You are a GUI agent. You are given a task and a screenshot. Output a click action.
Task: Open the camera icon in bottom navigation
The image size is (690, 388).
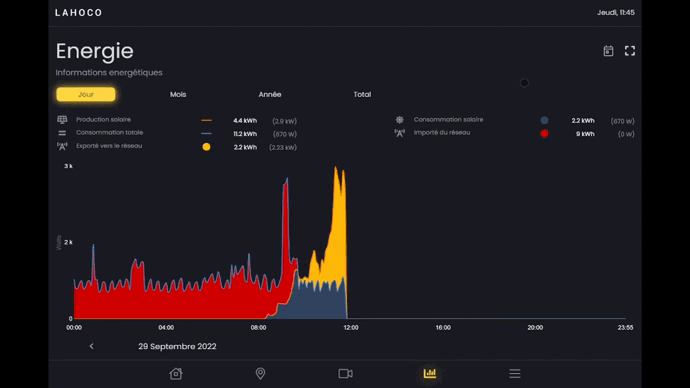345,373
